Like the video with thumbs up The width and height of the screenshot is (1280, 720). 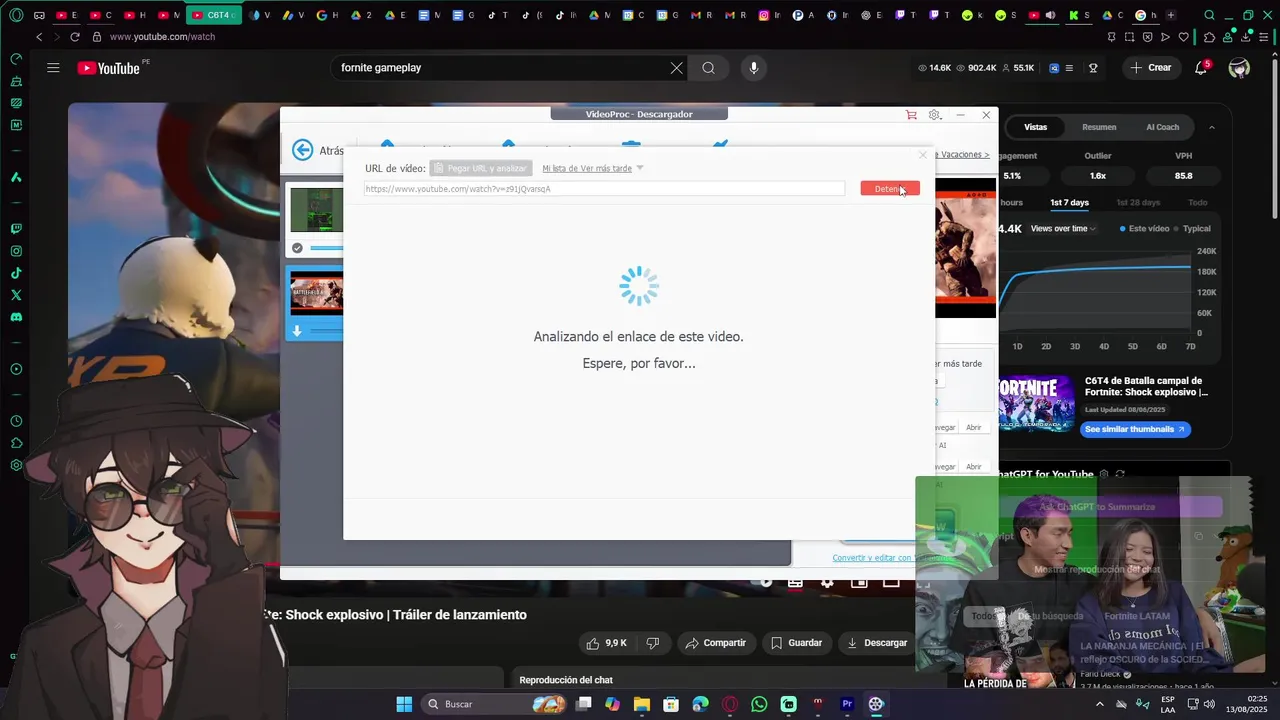click(x=607, y=643)
